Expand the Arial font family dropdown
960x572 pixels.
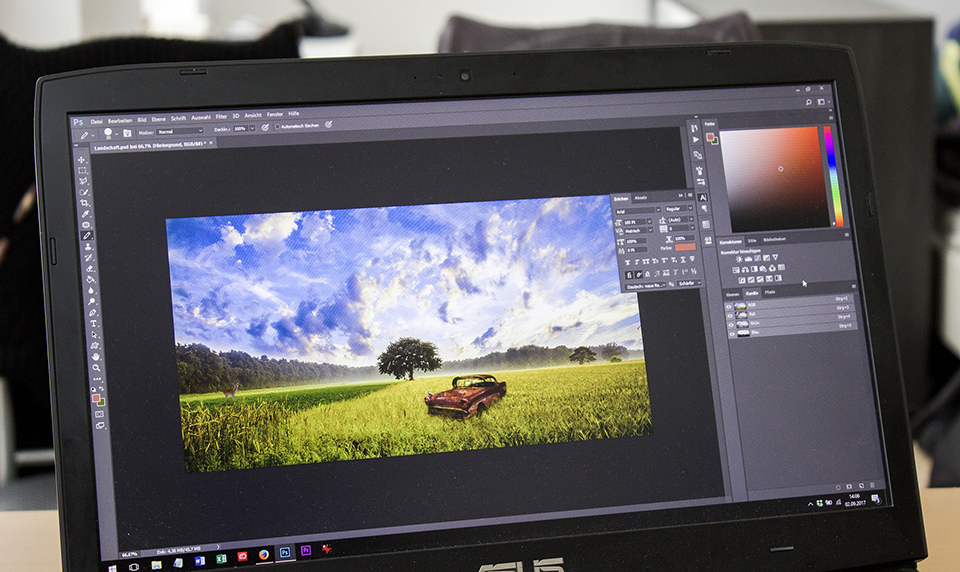tap(637, 211)
